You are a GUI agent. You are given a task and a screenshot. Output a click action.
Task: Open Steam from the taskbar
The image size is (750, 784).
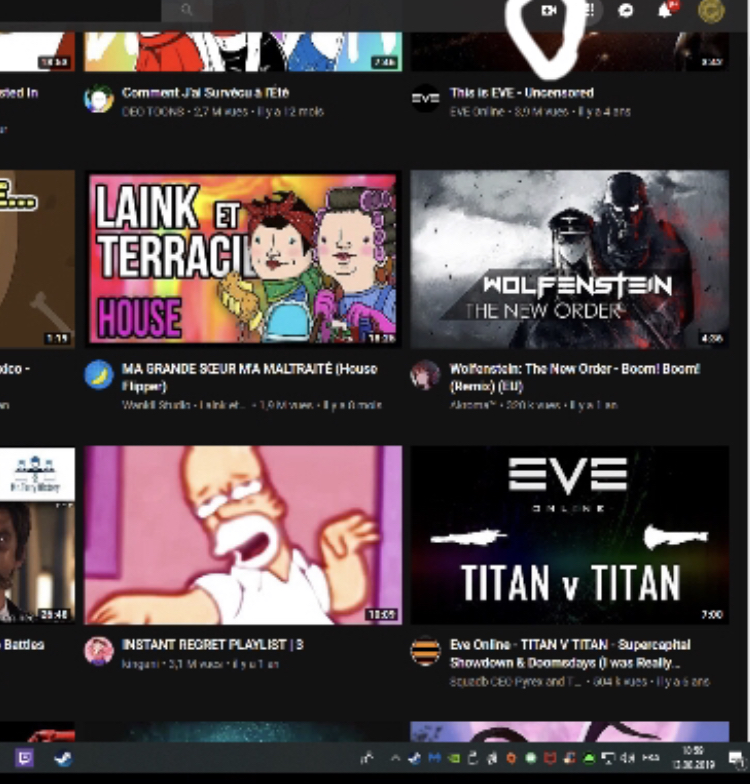coord(63,758)
